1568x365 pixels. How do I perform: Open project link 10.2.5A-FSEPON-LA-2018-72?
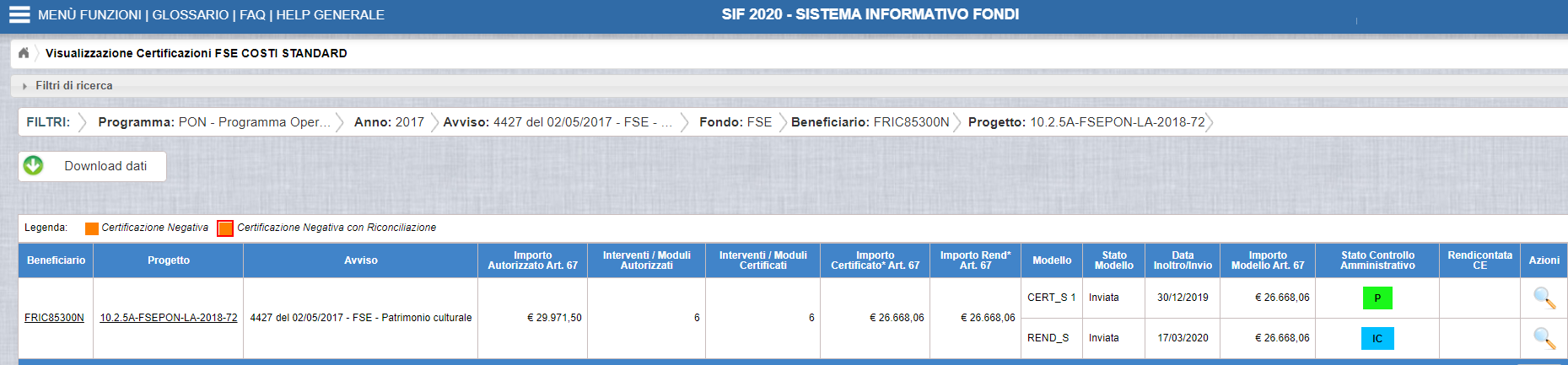(169, 318)
